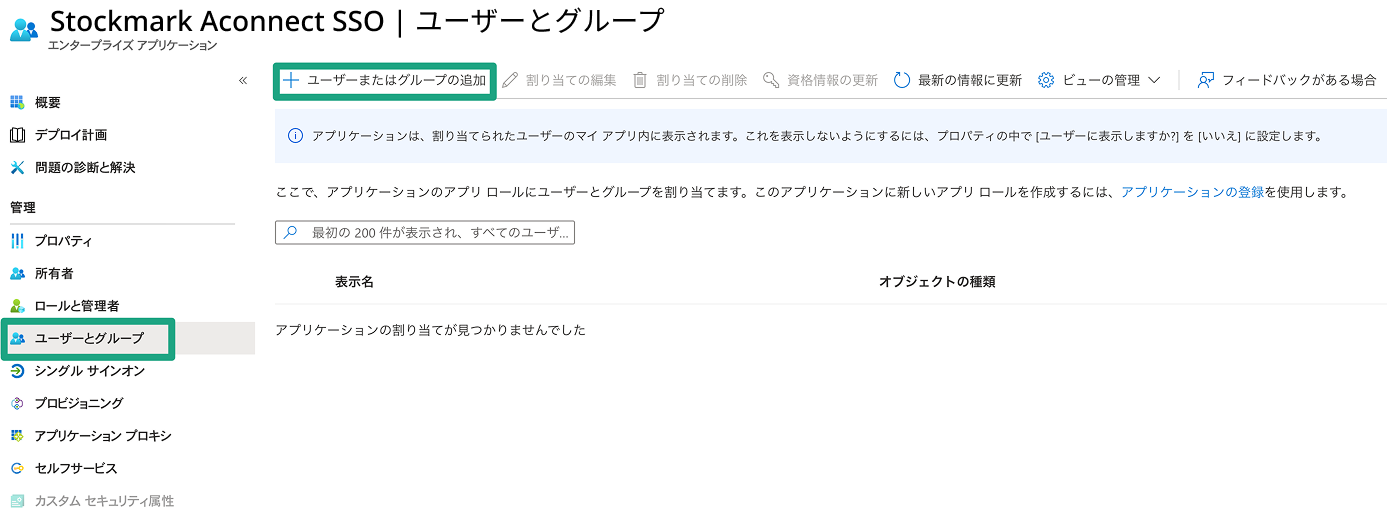Screen dimensions: 1387x529
Task: Focus the 最初の 200 件 search field
Action: [x=425, y=233]
